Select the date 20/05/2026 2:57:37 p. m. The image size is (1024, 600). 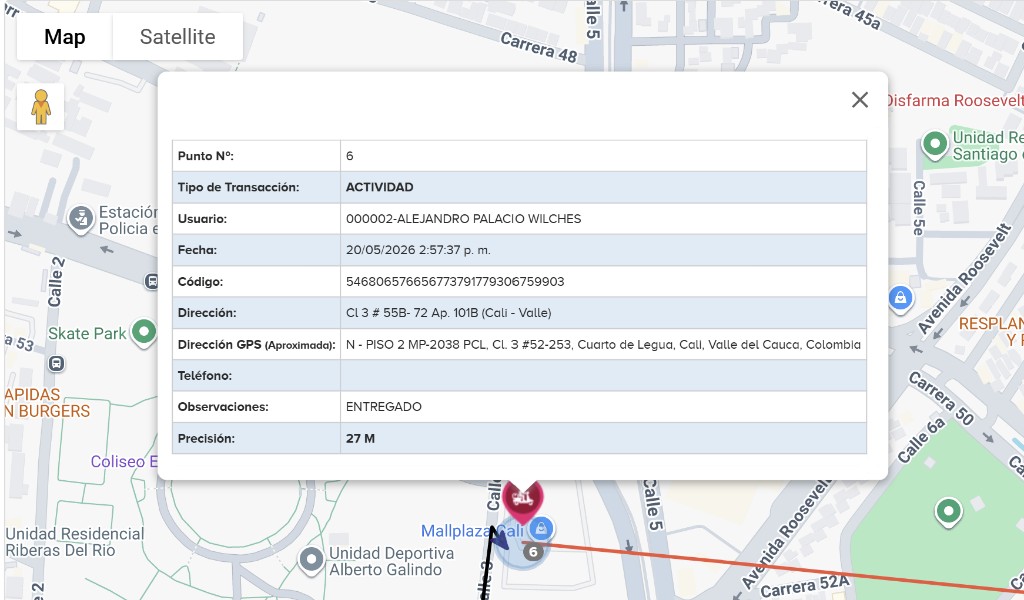pyautogui.click(x=418, y=250)
